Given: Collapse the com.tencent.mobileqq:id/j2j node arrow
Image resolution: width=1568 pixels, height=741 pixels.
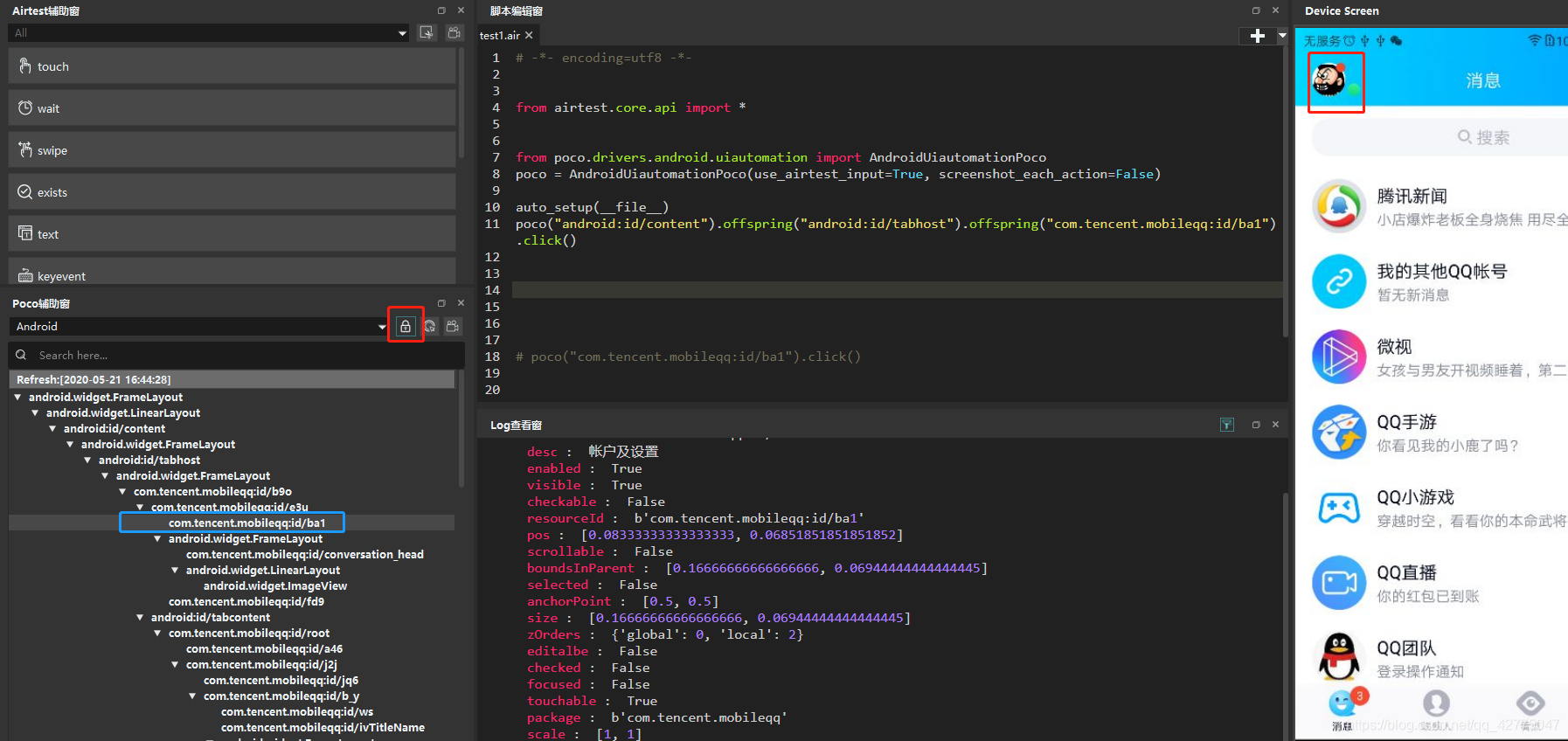Looking at the screenshot, I should pos(175,664).
